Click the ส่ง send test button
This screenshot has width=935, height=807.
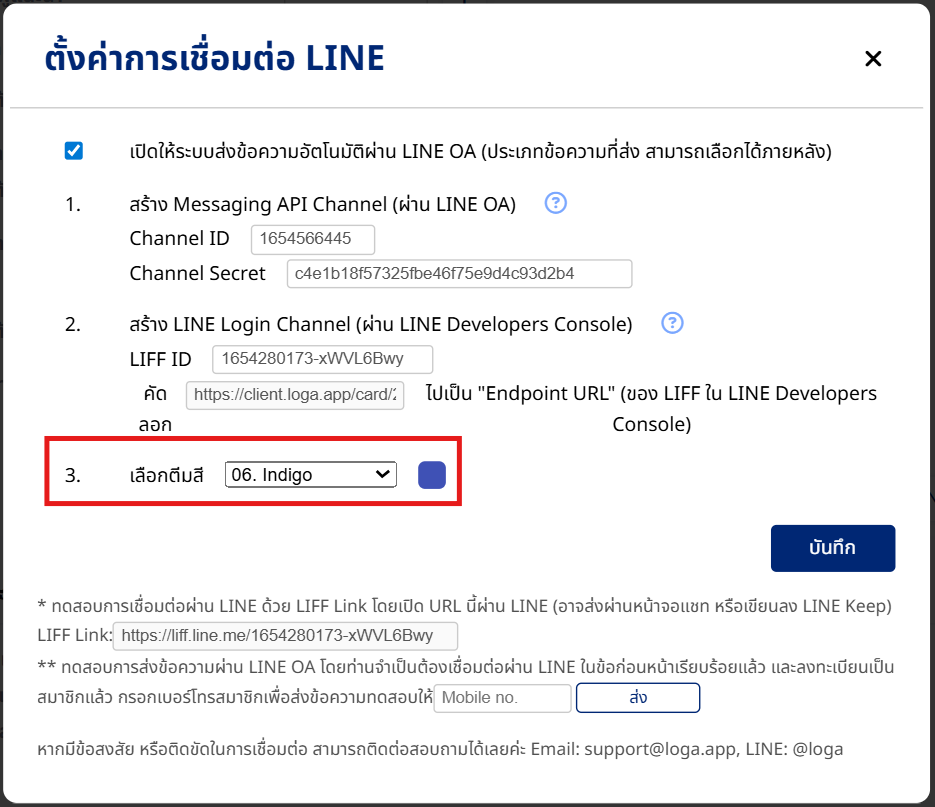tap(638, 698)
